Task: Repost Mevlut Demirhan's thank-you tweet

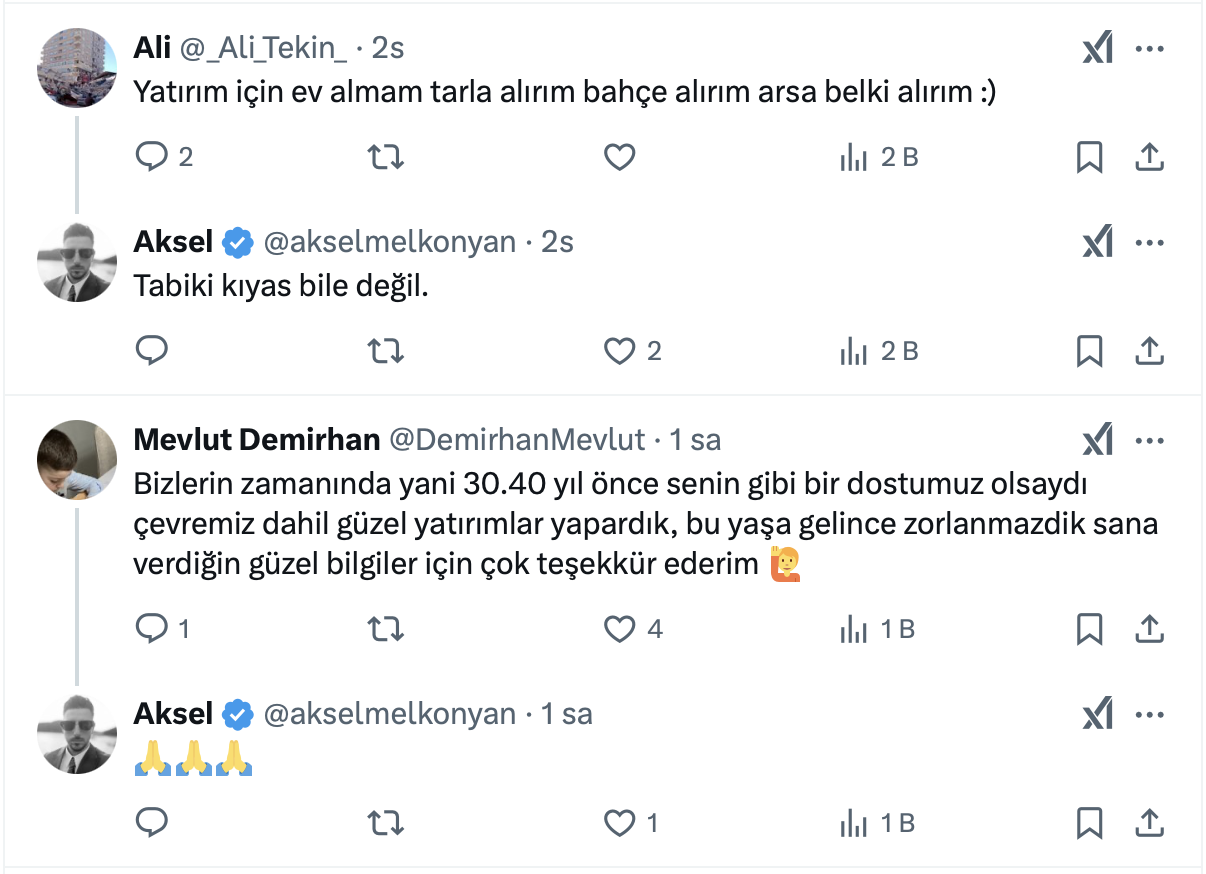Action: (x=386, y=629)
